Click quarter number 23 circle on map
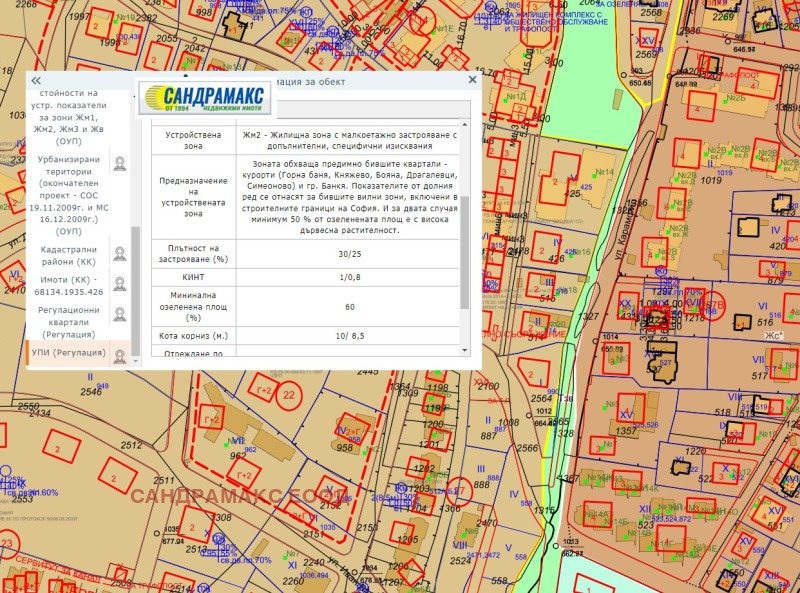 (x=7, y=544)
